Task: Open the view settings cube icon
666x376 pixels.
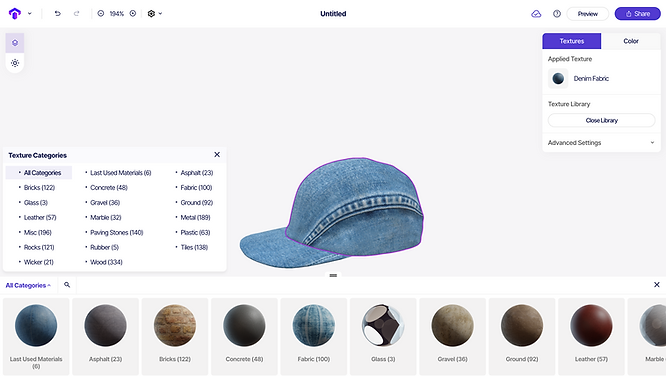Action: coord(151,14)
